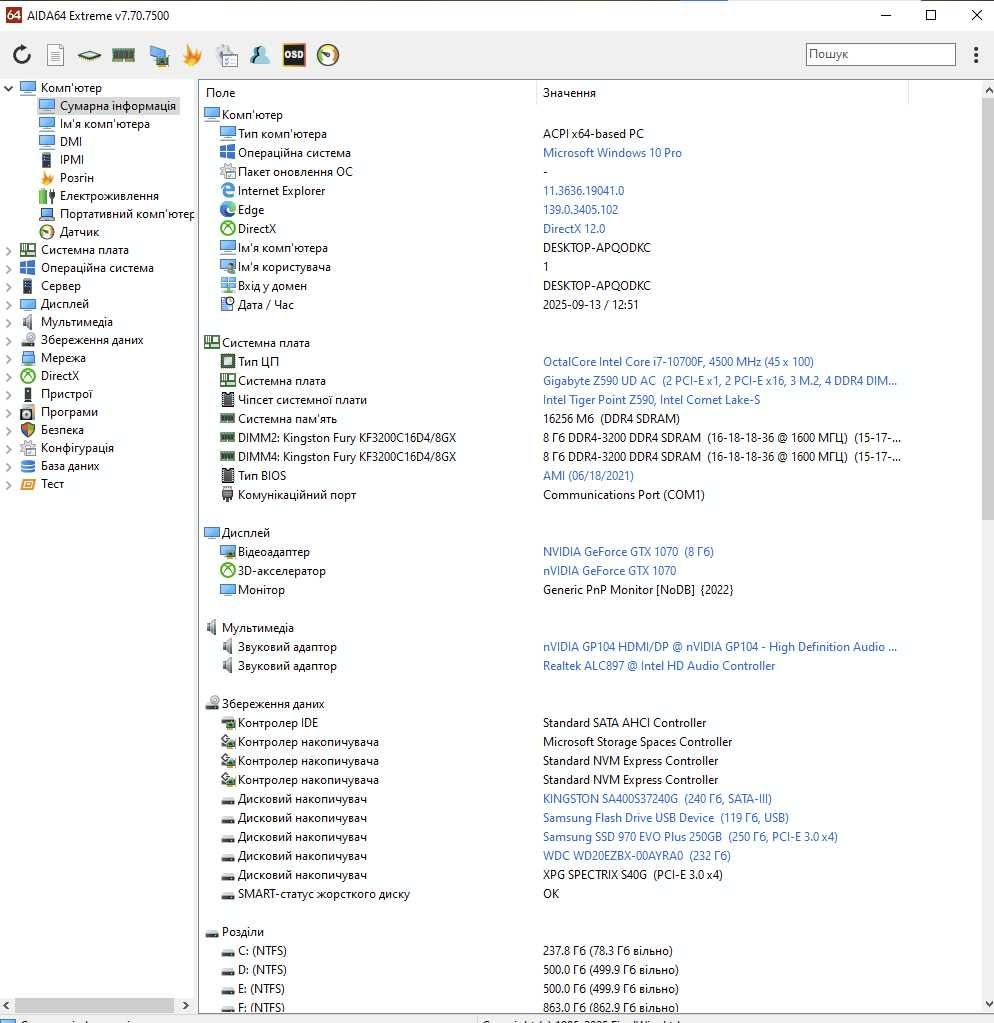Open the Report page icon
The width and height of the screenshot is (994, 1023).
coord(55,55)
